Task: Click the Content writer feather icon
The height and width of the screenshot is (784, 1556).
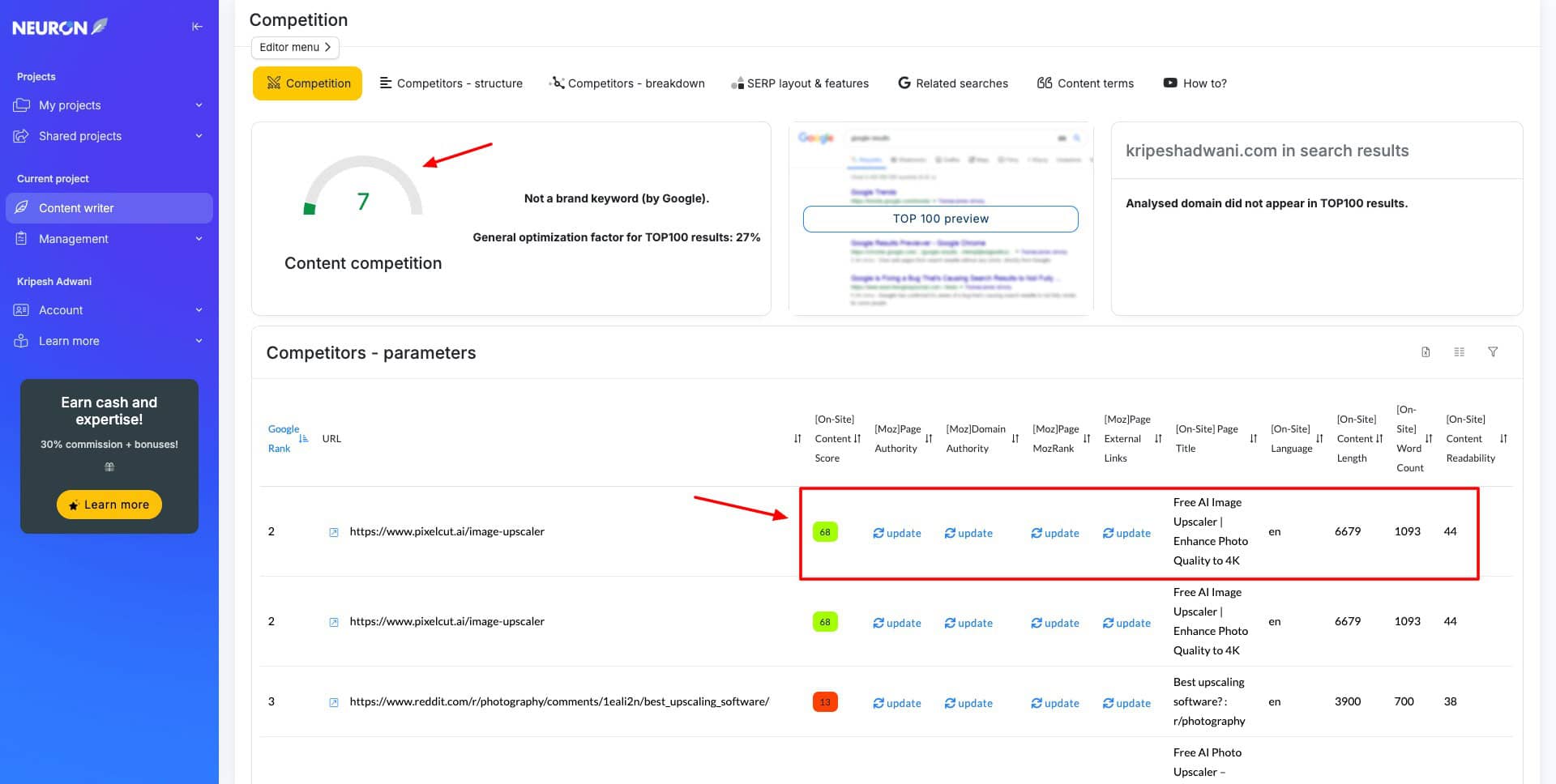Action: (x=21, y=208)
